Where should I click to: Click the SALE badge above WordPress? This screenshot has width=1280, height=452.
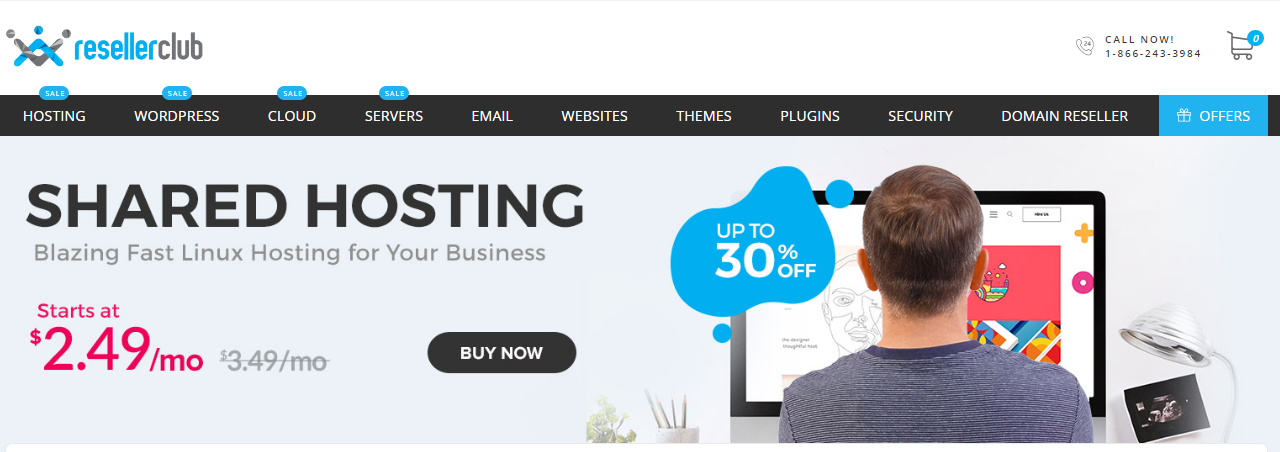pyautogui.click(x=177, y=93)
